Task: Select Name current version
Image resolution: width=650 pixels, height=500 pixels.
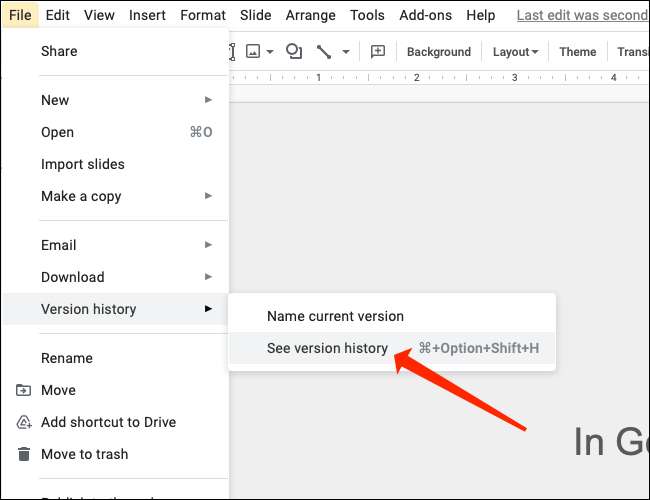Action: pyautogui.click(x=335, y=316)
